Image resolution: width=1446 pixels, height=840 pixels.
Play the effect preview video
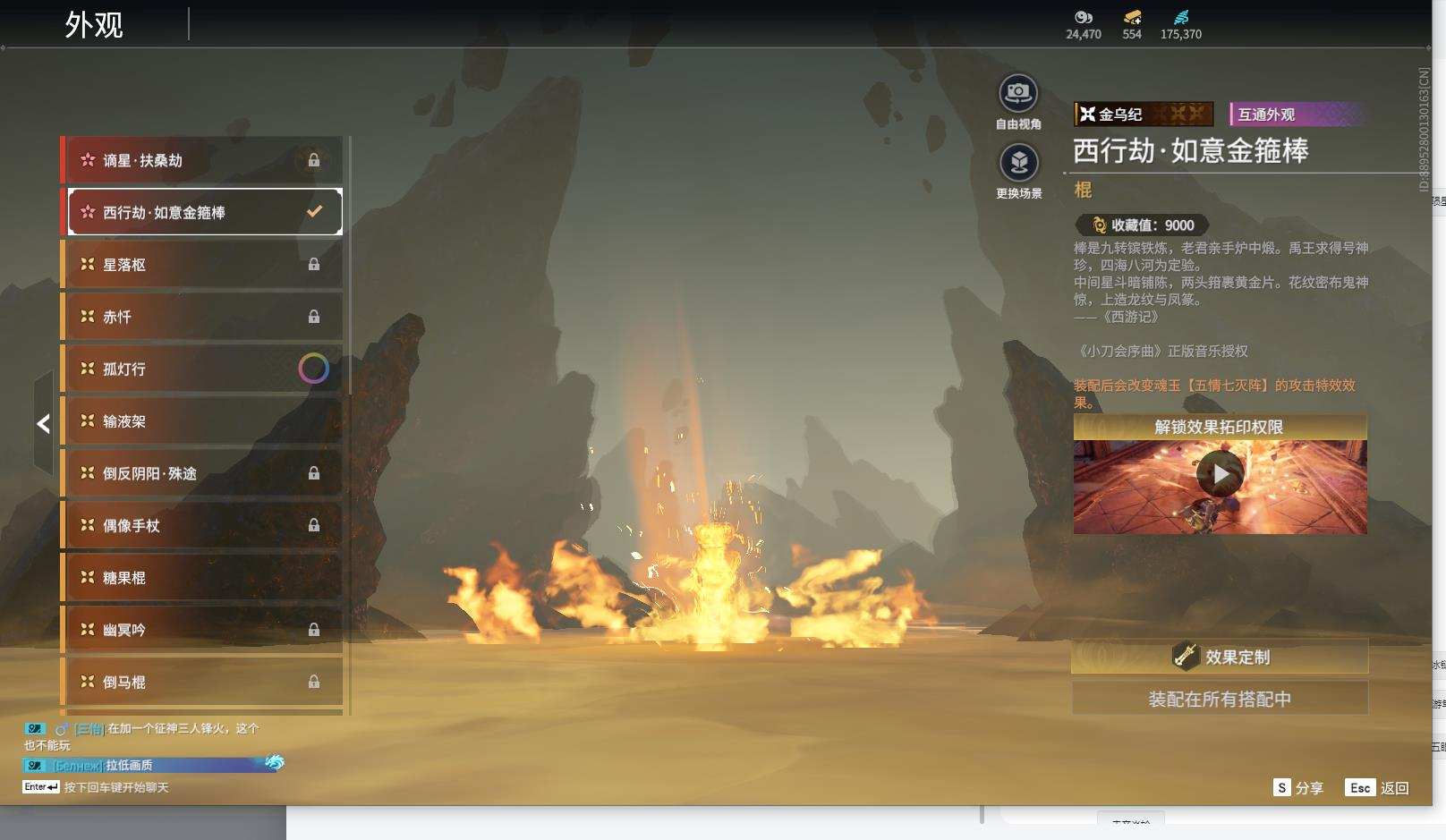point(1220,473)
